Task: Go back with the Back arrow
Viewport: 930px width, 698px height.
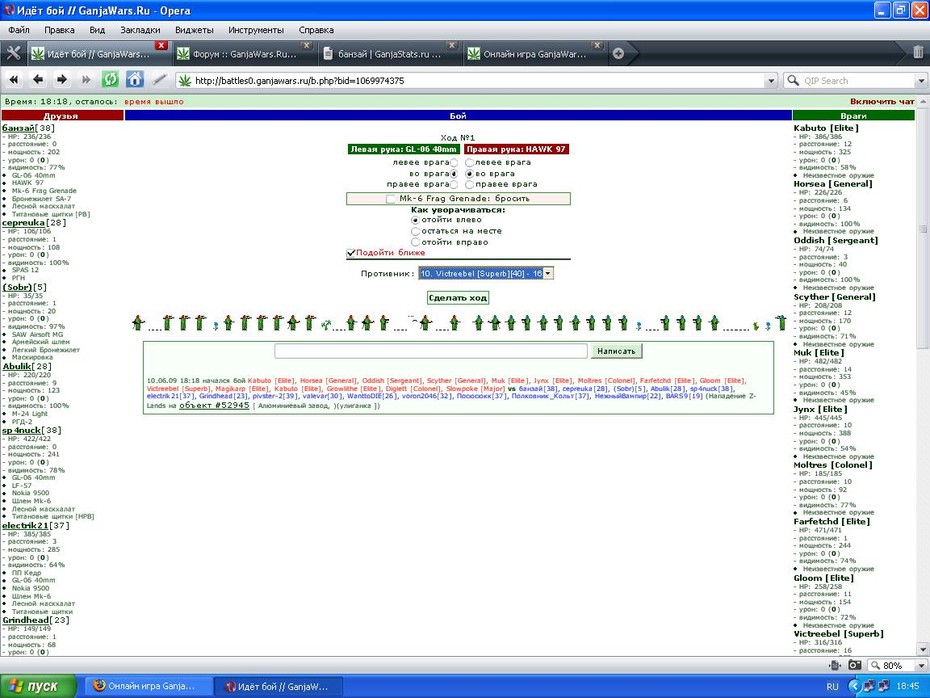Action: pos(38,79)
